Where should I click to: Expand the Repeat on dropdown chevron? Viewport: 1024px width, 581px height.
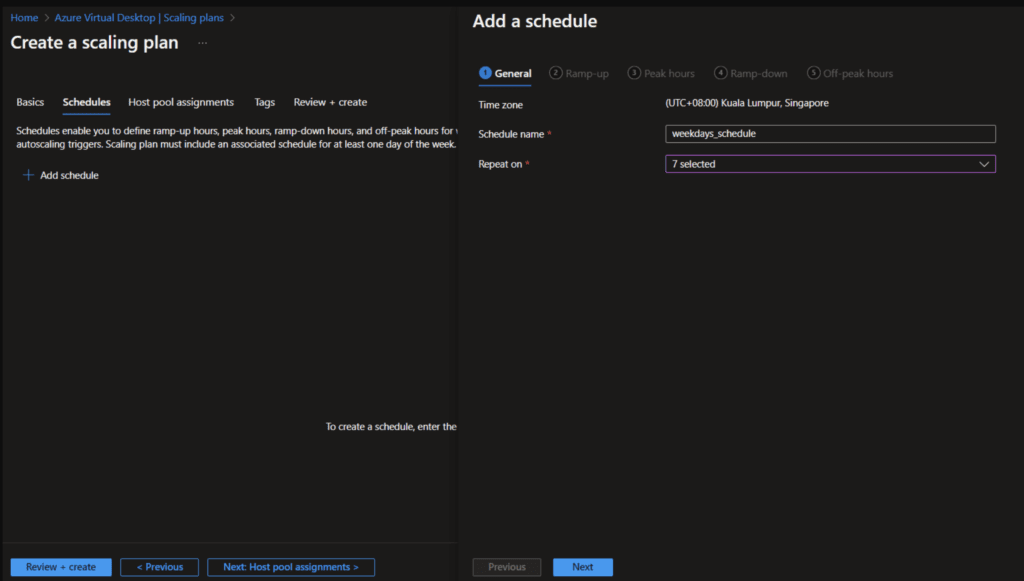point(984,164)
